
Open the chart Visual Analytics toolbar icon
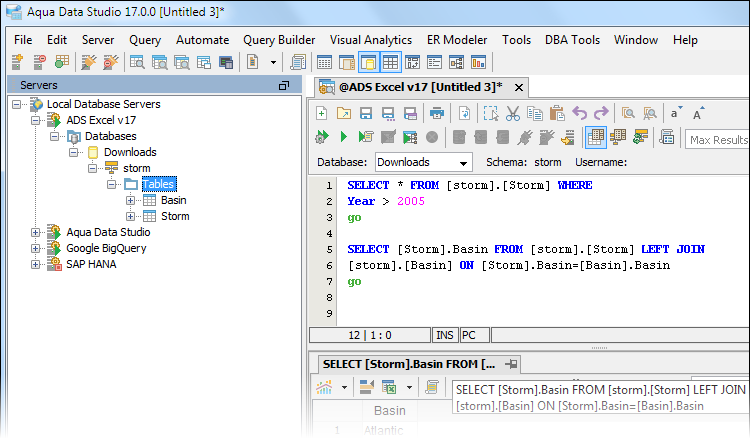click(x=478, y=62)
